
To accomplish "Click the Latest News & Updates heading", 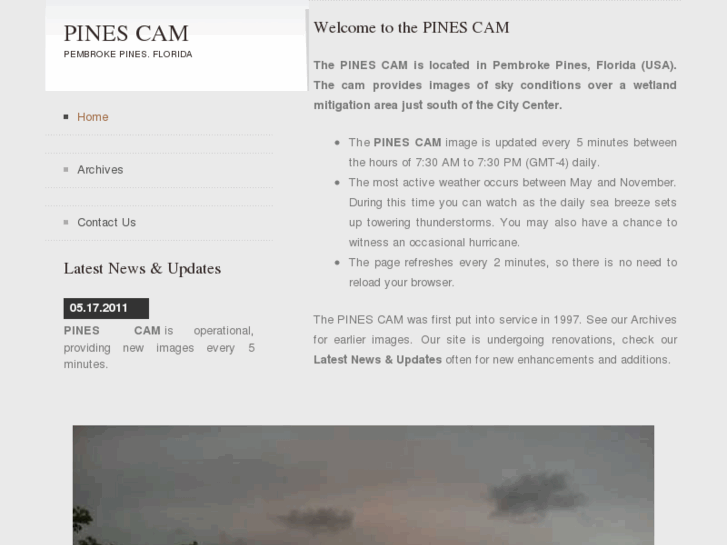I will [x=142, y=269].
